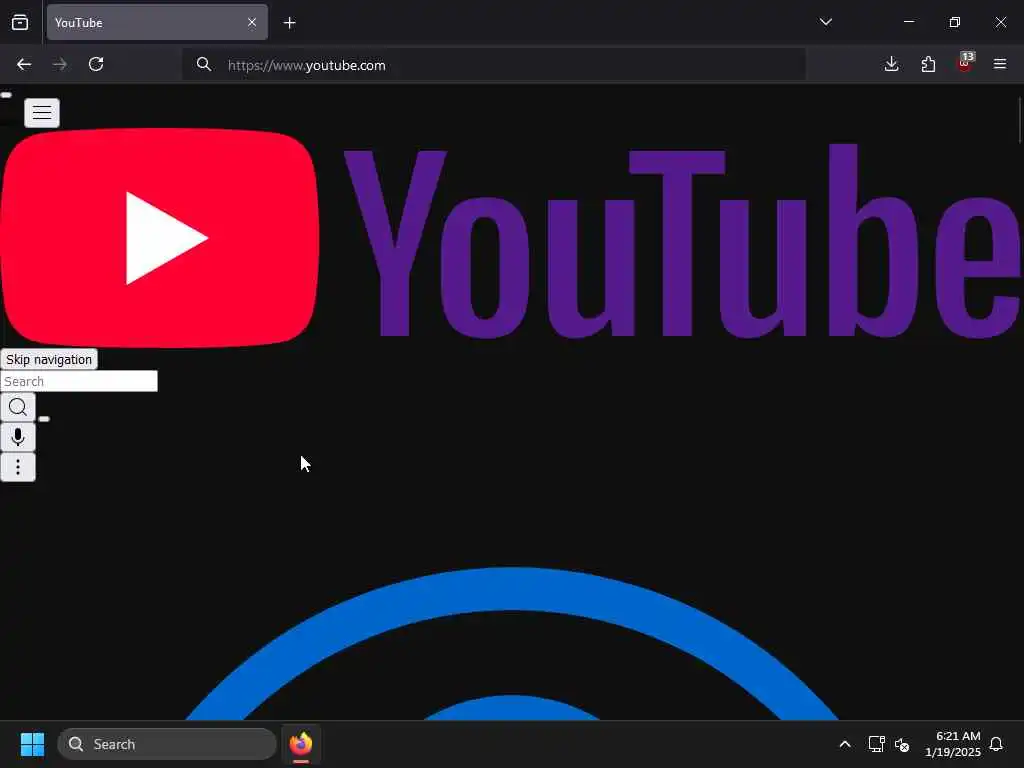1024x768 pixels.
Task: Open the notifications bell icon
Action: coord(996,744)
